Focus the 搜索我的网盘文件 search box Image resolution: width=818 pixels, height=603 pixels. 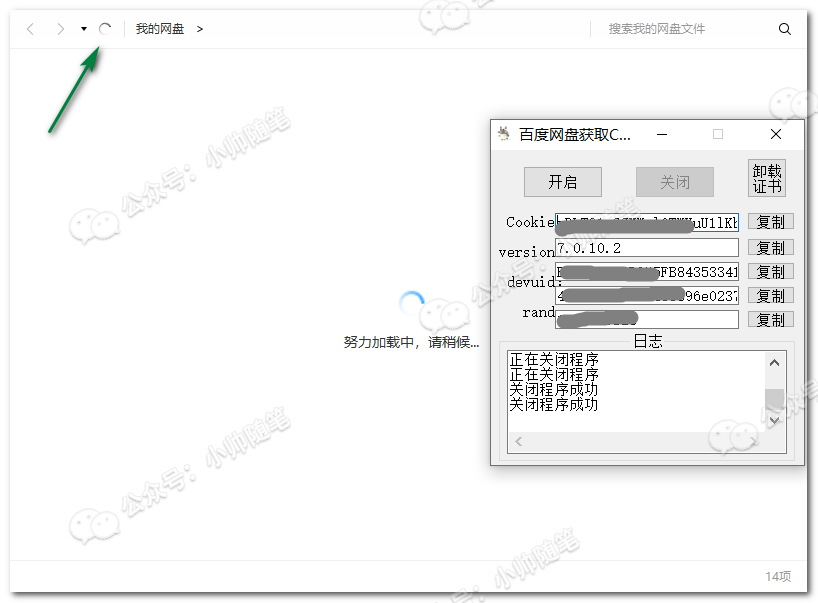(657, 29)
